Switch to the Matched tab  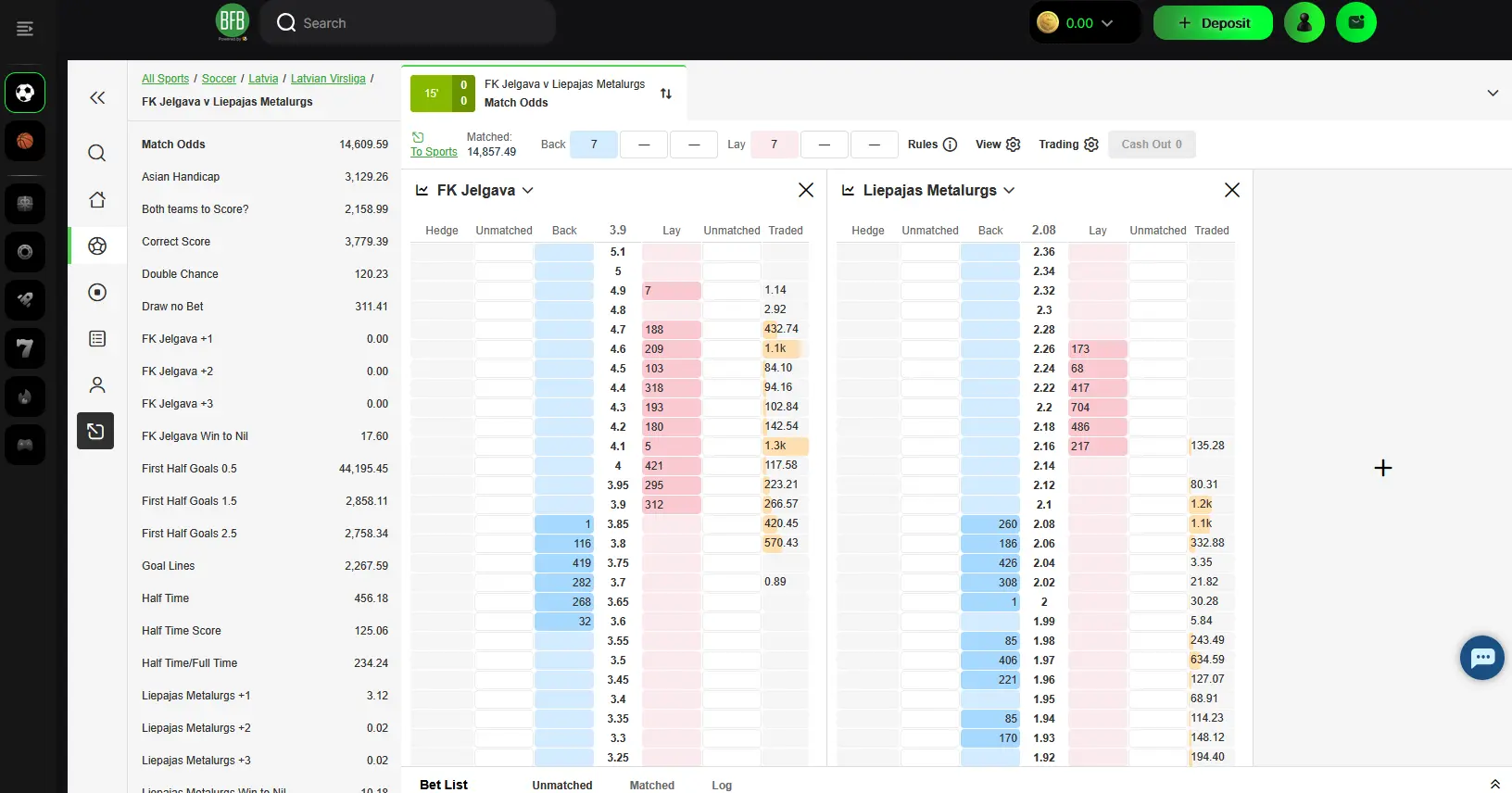coord(652,785)
